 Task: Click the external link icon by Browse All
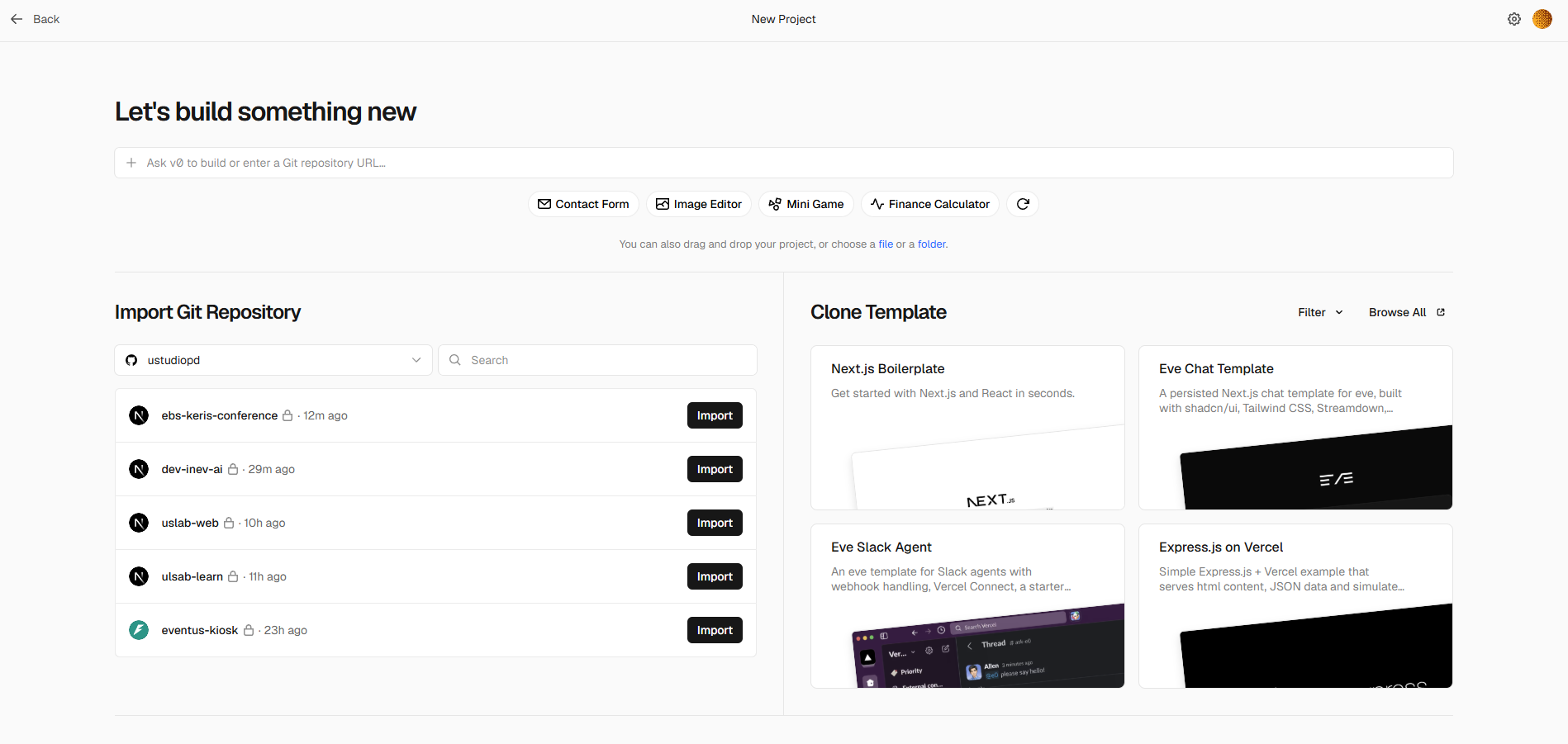coord(1441,312)
